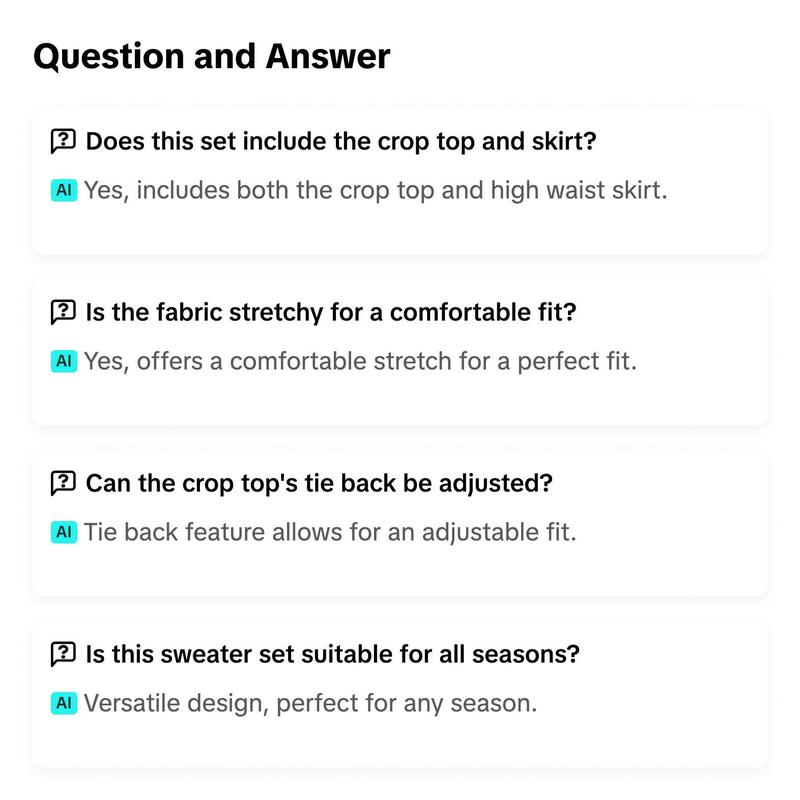Click the 'Question and Answer' heading
Viewport: 800px width, 800px height.
click(212, 56)
